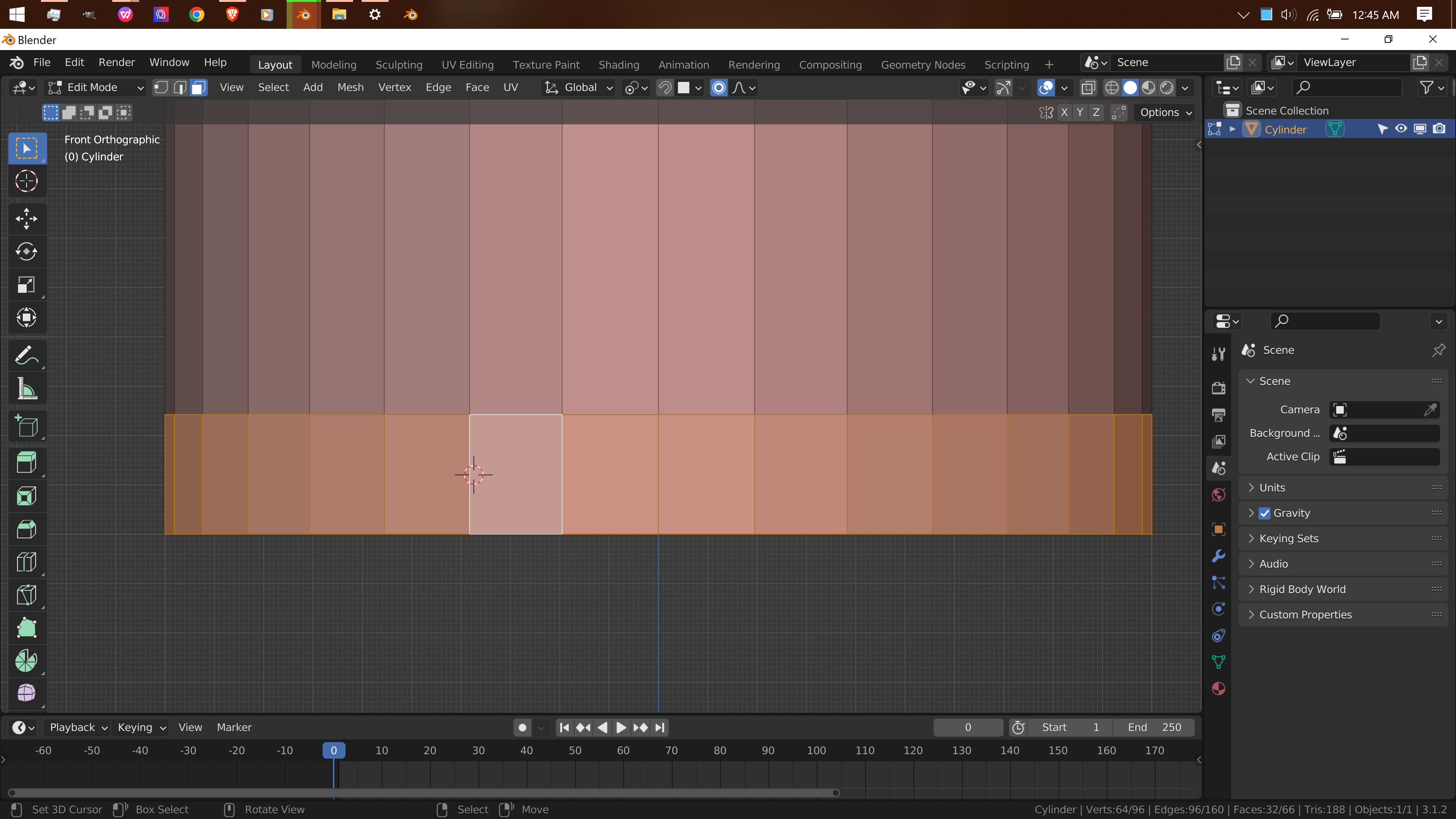
Task: Select the Move tool
Action: coord(27,219)
